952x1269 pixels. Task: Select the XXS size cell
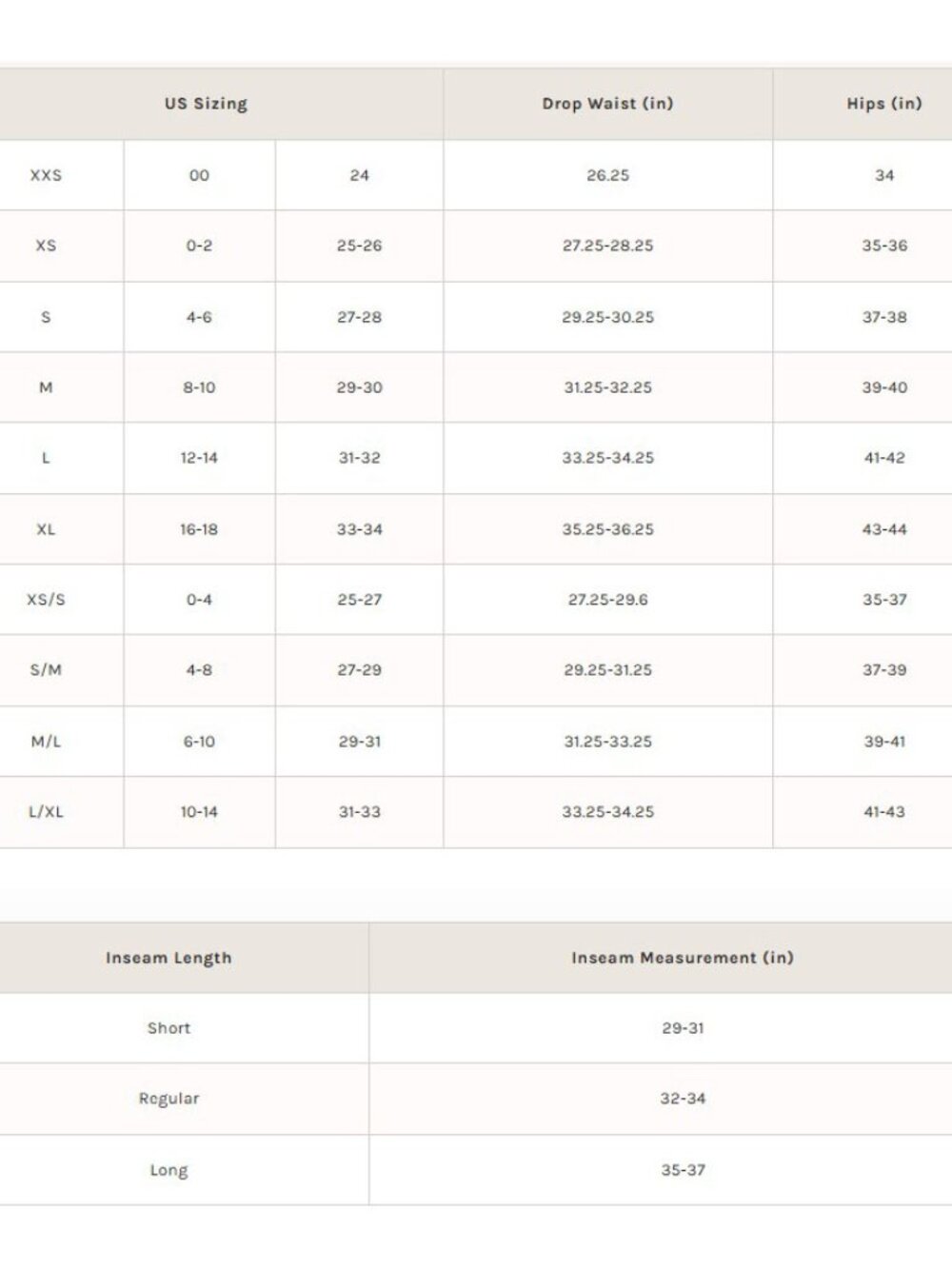tap(46, 175)
